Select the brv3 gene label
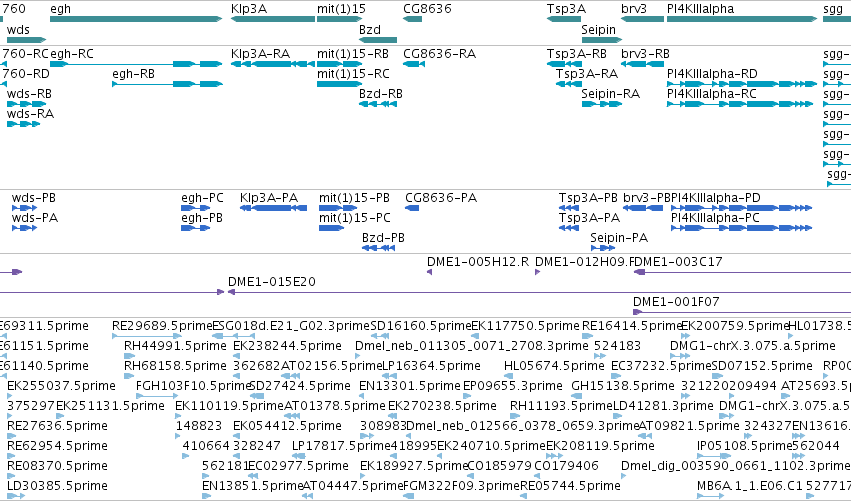This screenshot has width=851, height=501. (634, 9)
